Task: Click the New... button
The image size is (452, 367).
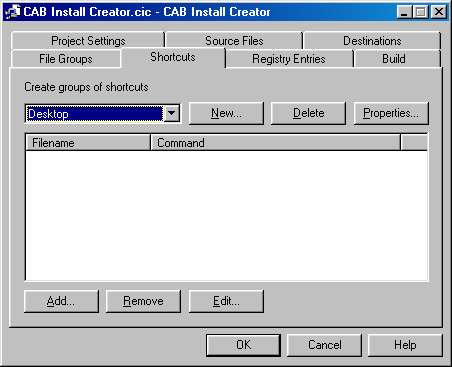Action: (x=226, y=113)
